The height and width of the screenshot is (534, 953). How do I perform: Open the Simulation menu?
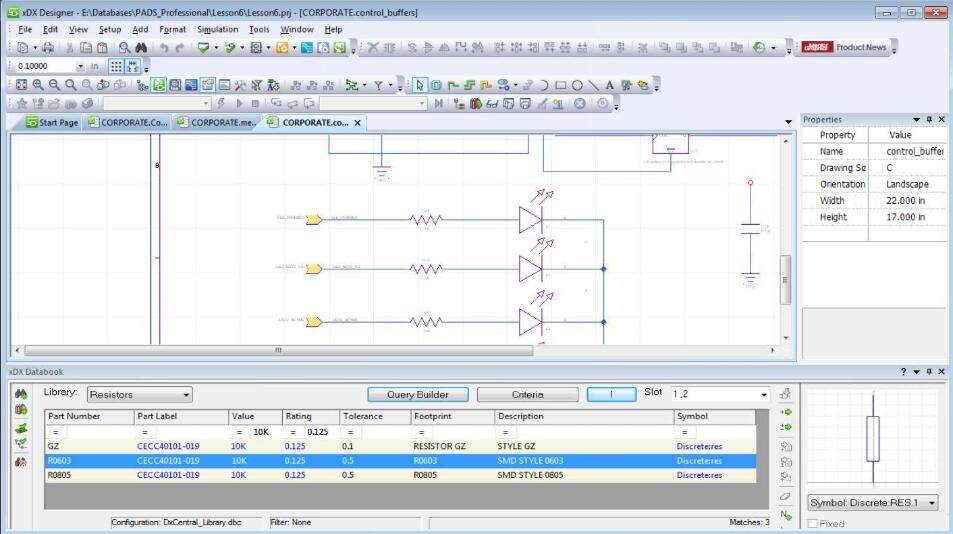pyautogui.click(x=218, y=29)
